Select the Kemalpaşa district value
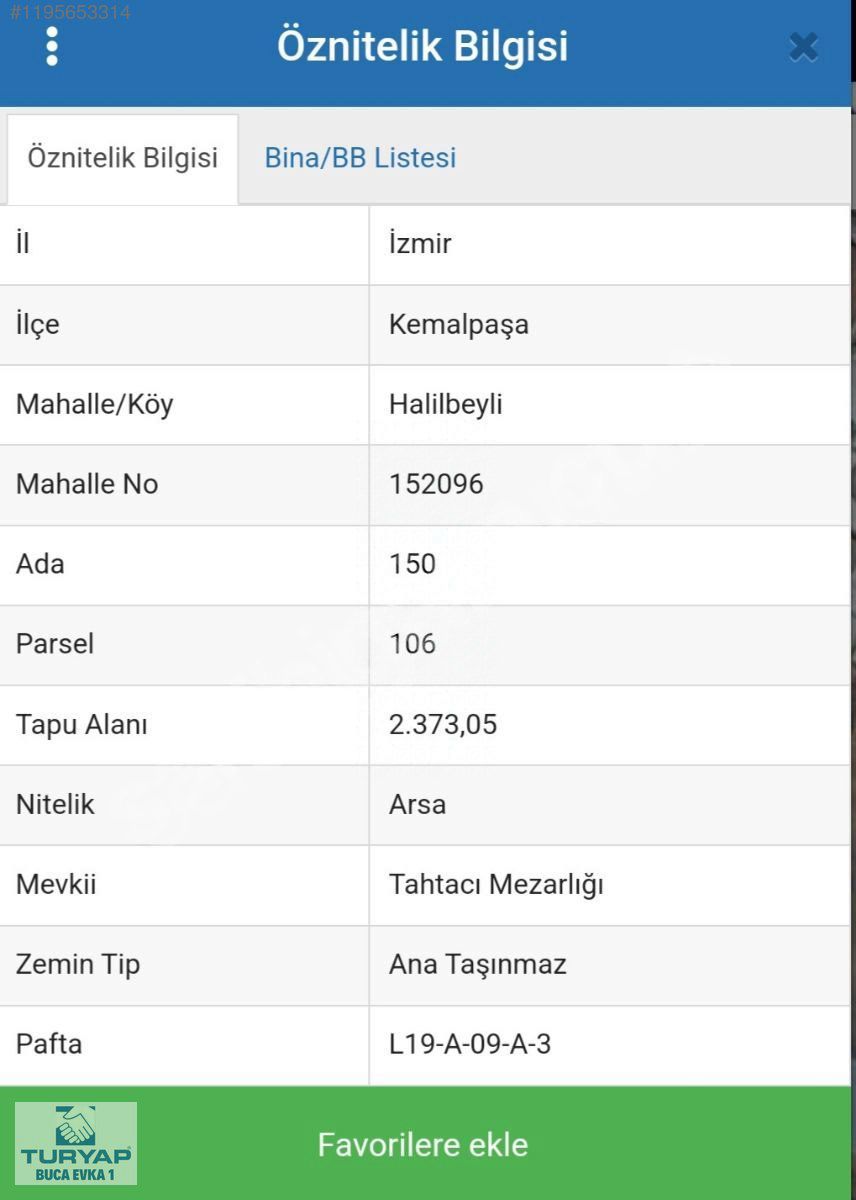 [x=459, y=325]
